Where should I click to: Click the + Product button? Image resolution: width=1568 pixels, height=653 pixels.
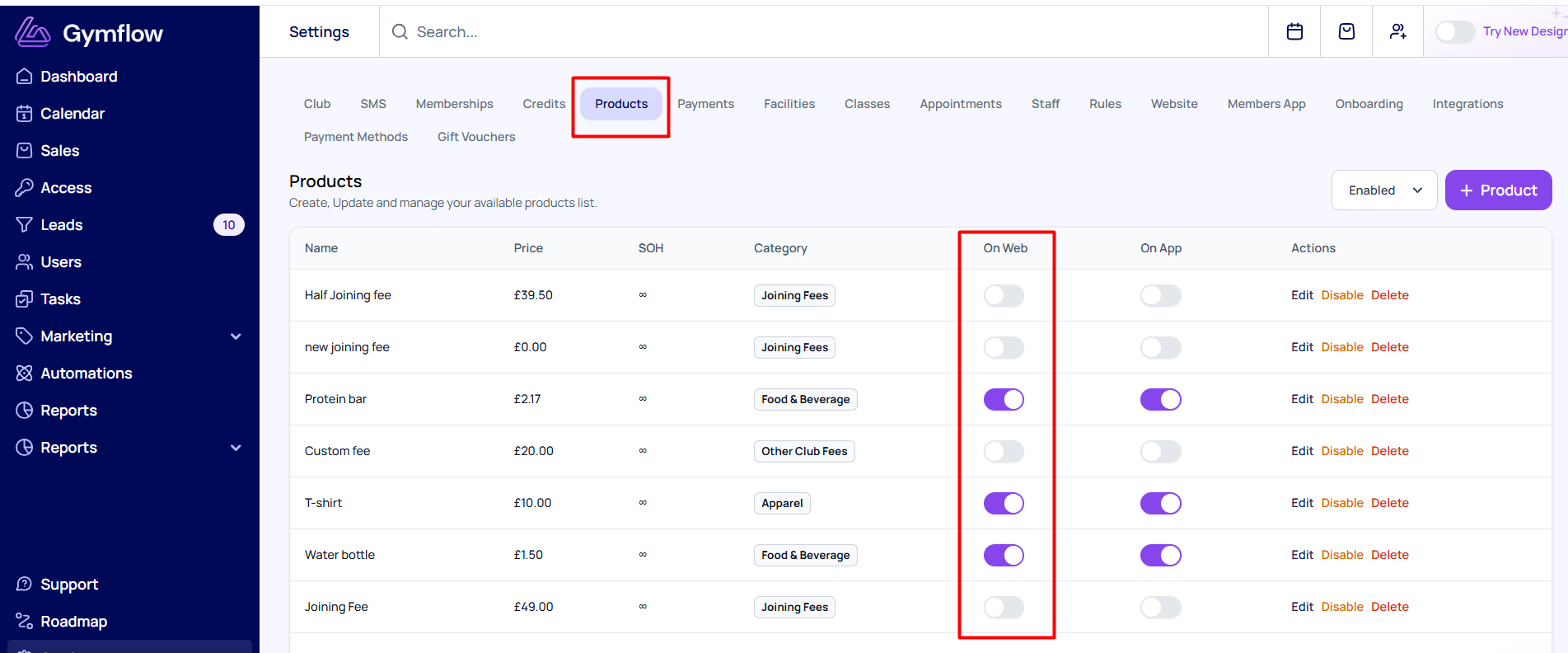[x=1498, y=190]
